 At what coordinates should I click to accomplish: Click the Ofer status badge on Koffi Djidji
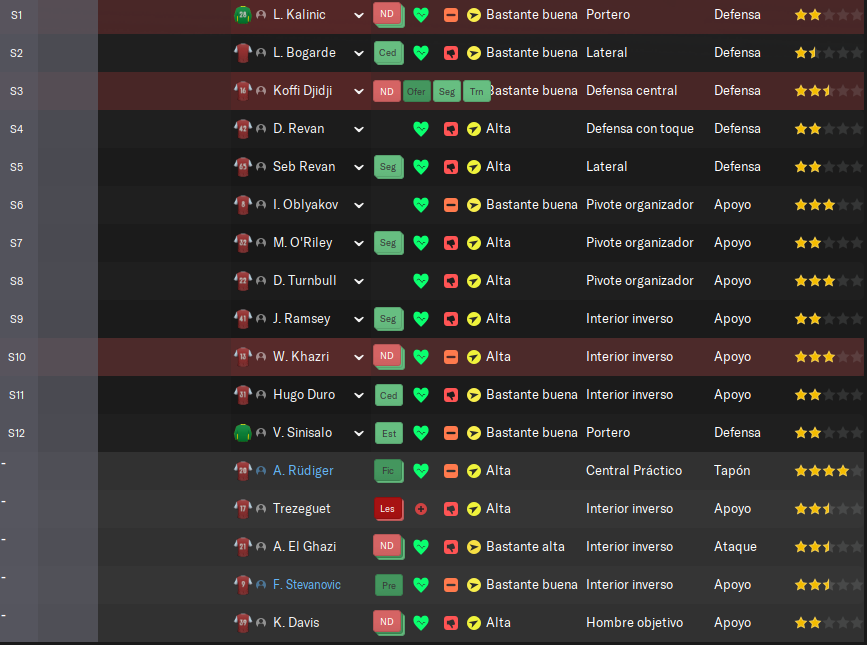tap(416, 92)
